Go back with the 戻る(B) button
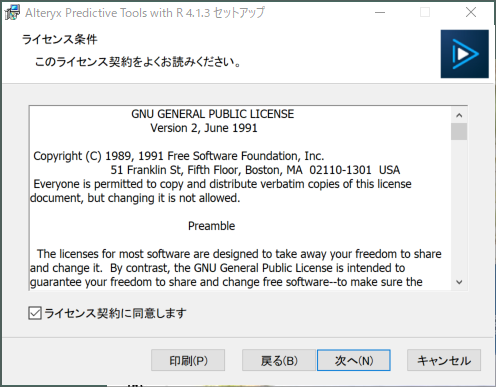This screenshot has height=387, width=496. [x=279, y=360]
